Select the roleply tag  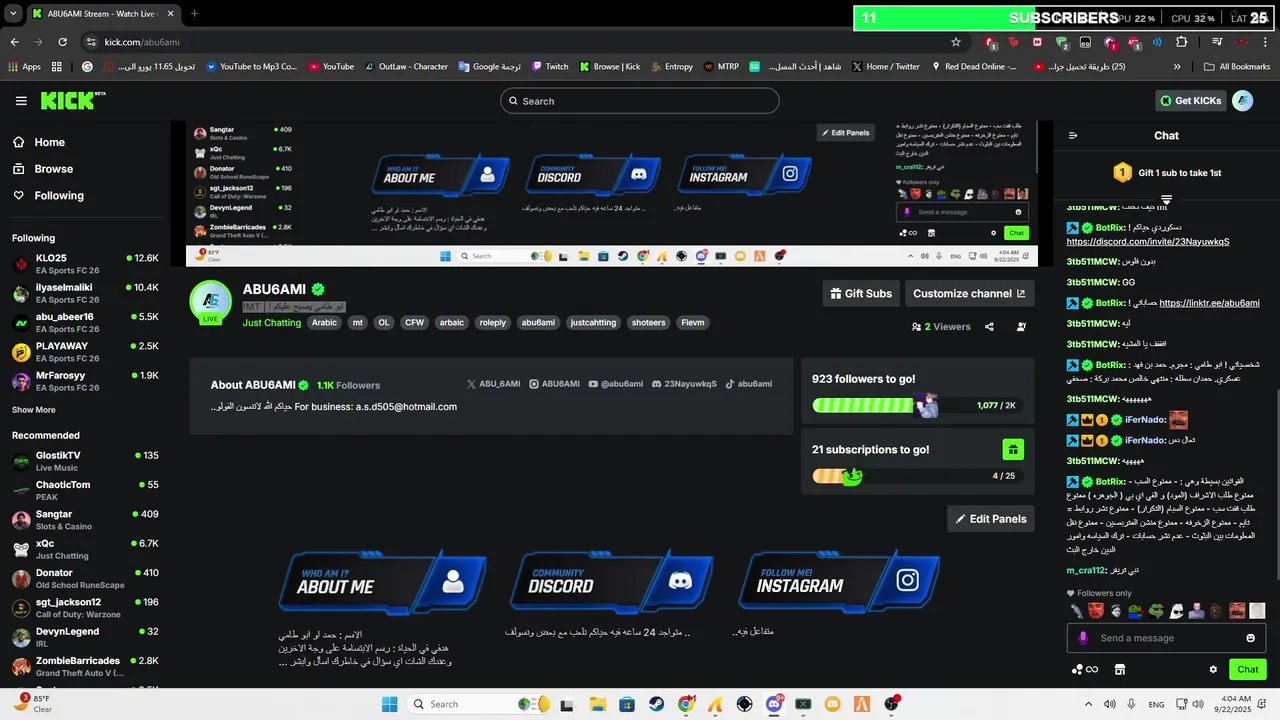pyautogui.click(x=493, y=323)
